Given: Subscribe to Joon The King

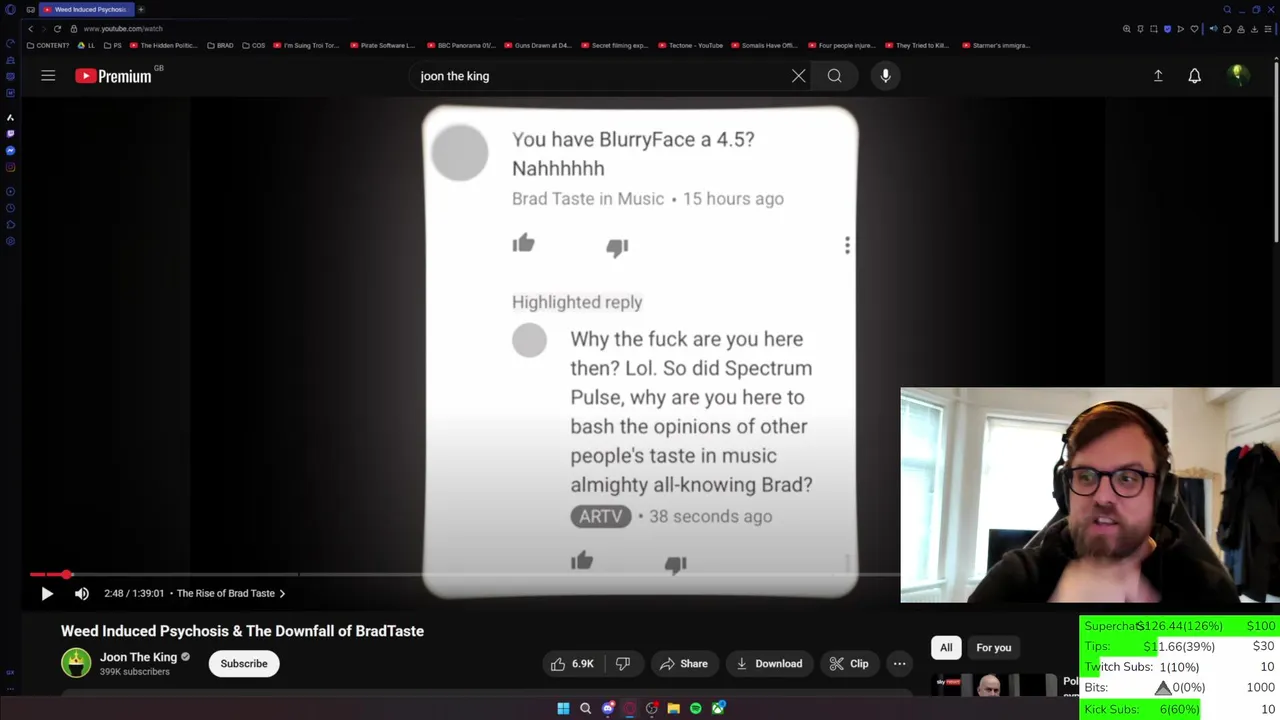Looking at the screenshot, I should 244,664.
